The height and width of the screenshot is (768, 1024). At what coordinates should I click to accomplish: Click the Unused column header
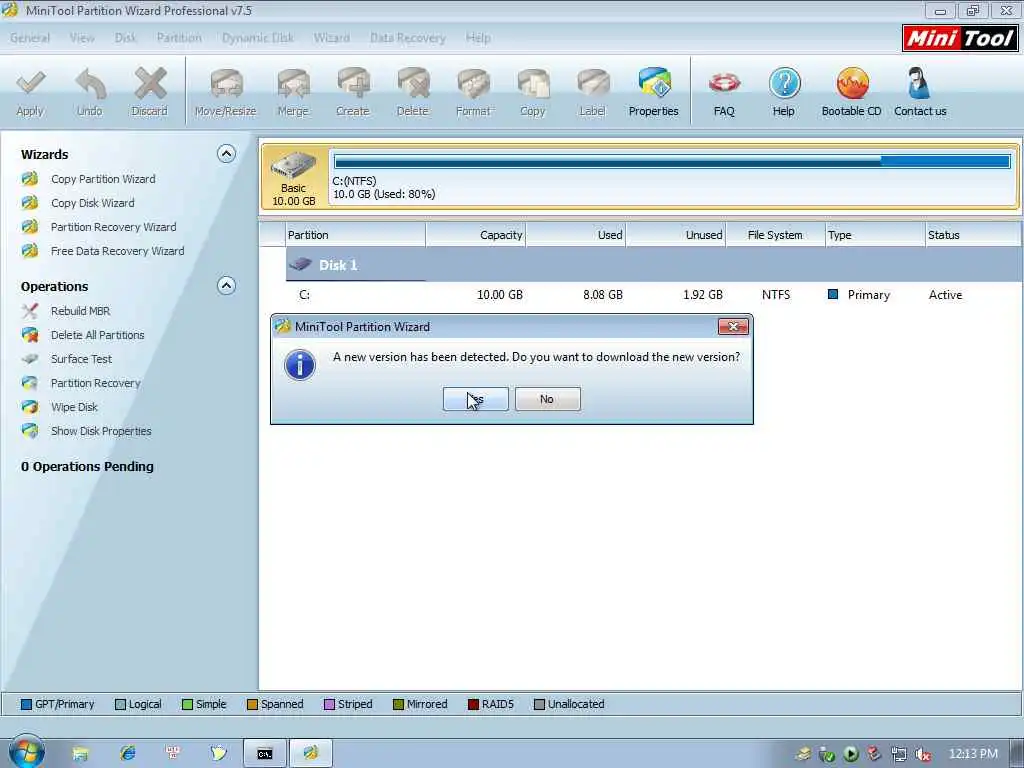676,235
